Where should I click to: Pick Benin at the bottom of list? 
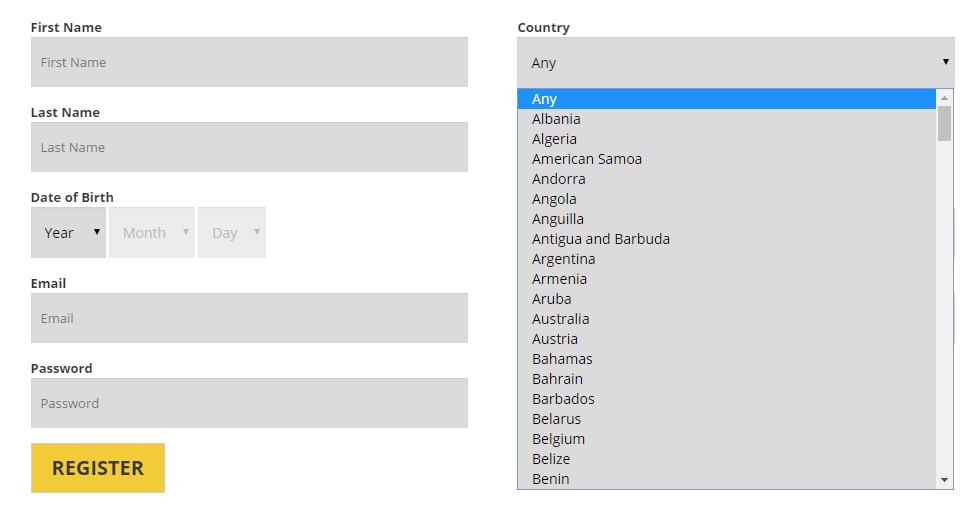550,479
